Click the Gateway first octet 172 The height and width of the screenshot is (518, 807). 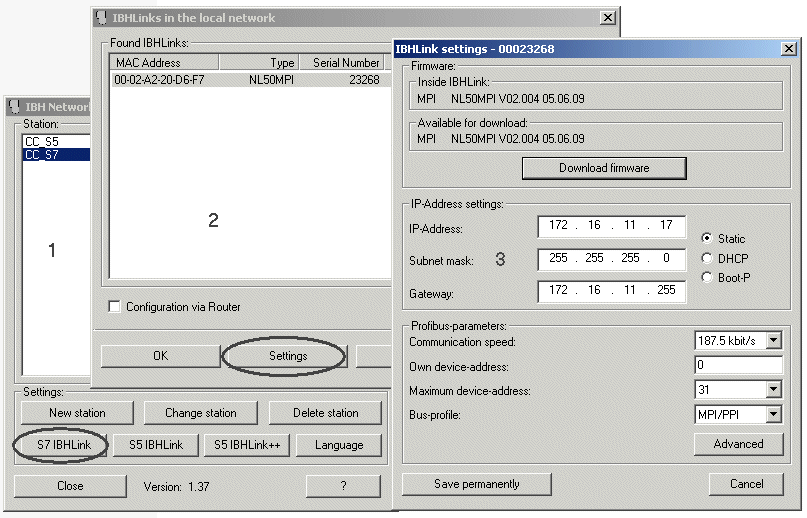click(558, 290)
